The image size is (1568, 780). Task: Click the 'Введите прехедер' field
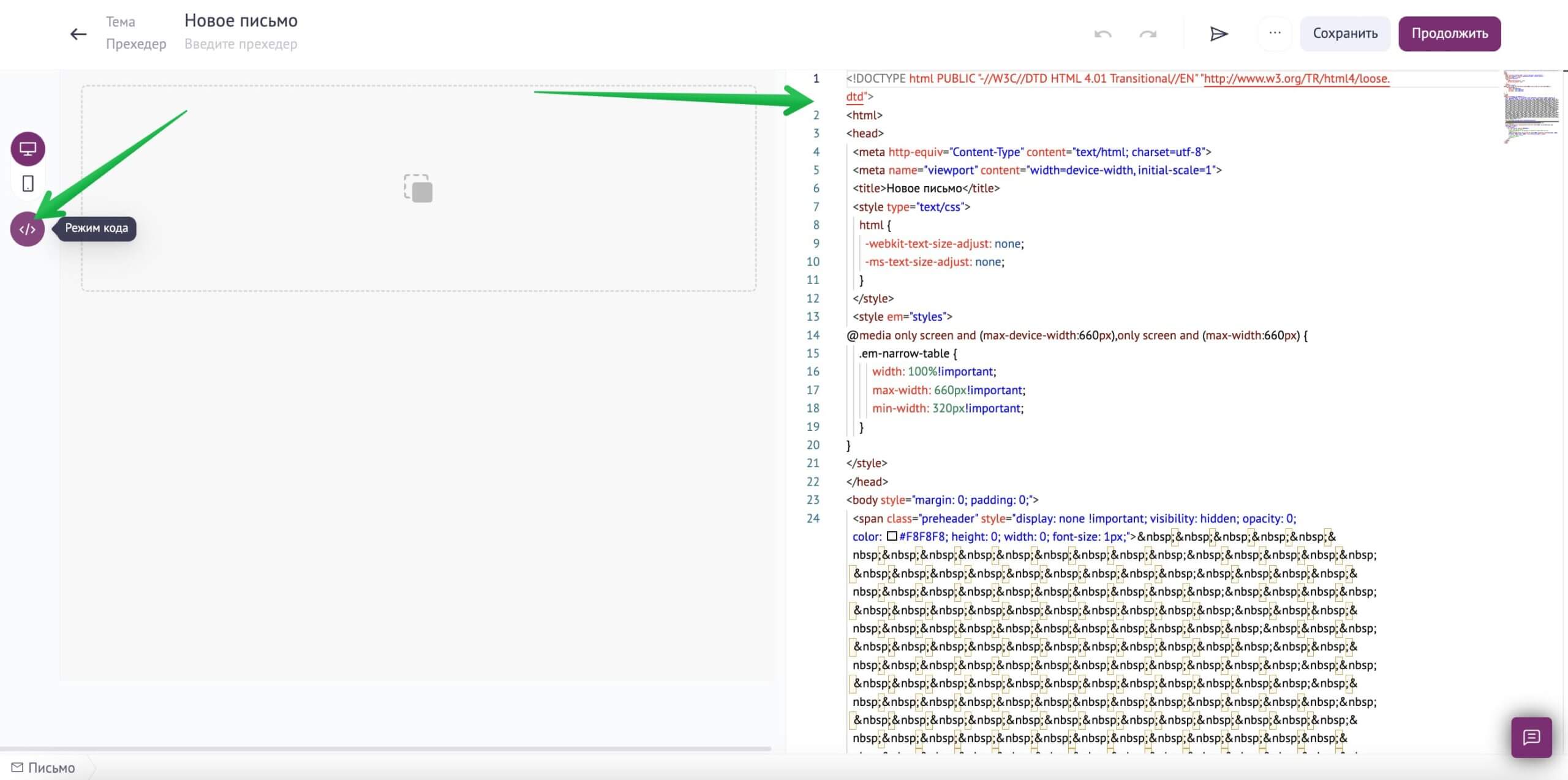[241, 44]
